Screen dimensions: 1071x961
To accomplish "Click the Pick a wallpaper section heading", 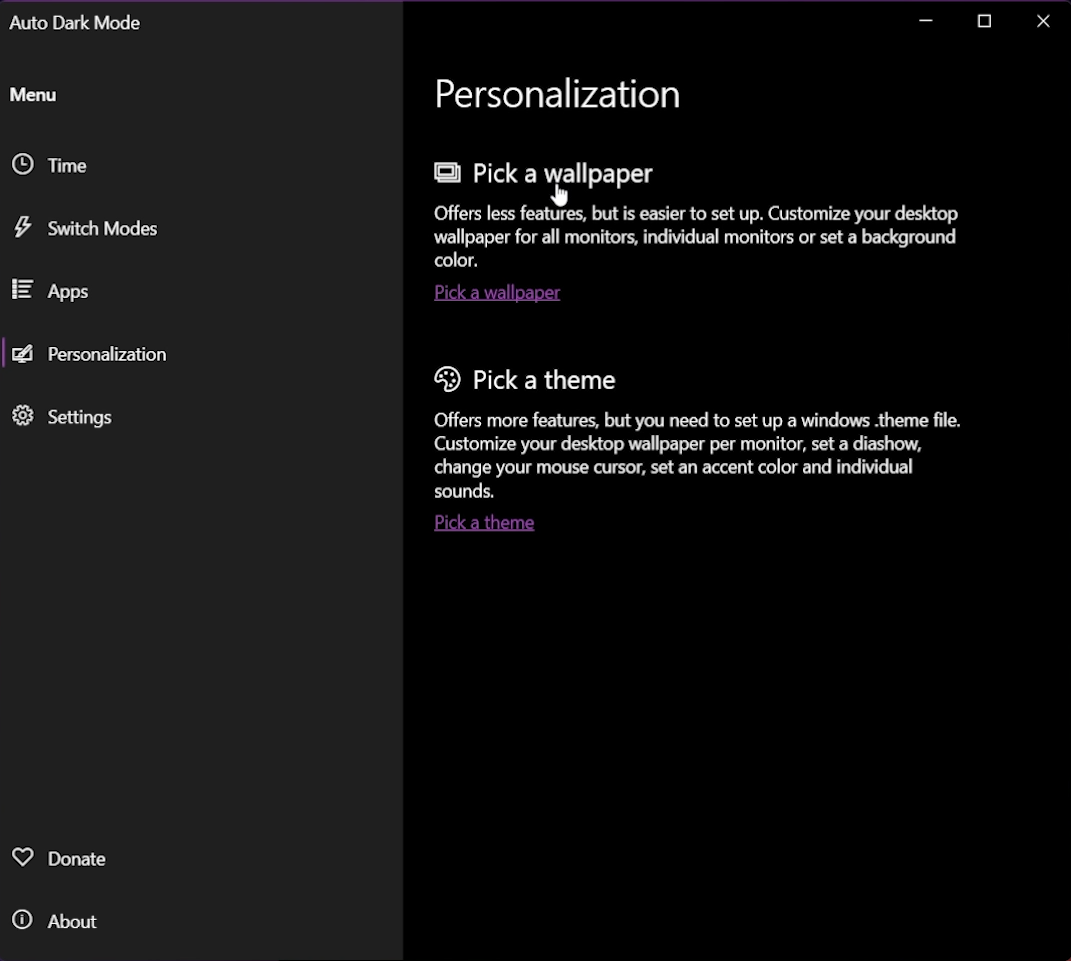I will pos(562,171).
